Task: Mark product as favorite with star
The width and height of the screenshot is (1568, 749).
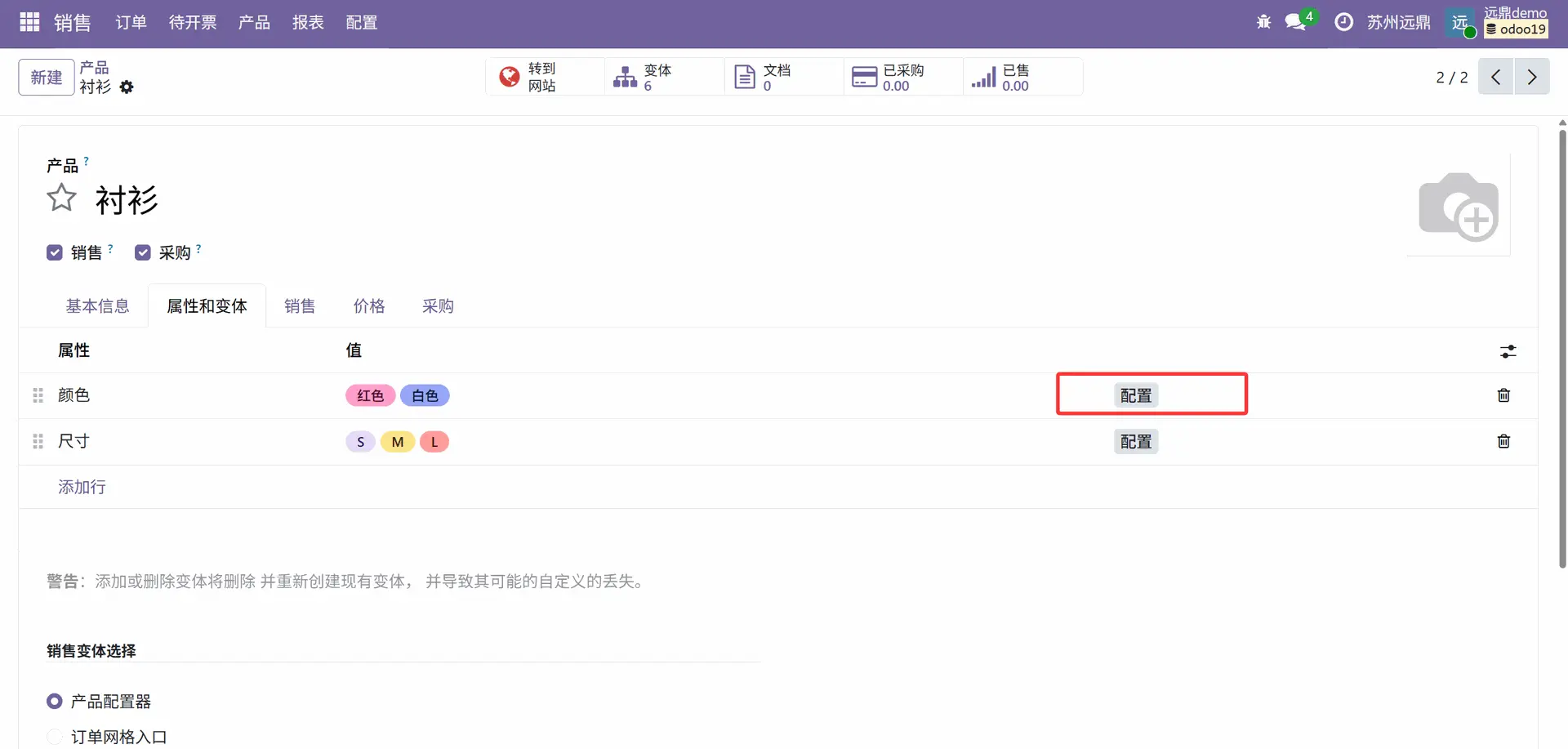Action: pyautogui.click(x=61, y=198)
